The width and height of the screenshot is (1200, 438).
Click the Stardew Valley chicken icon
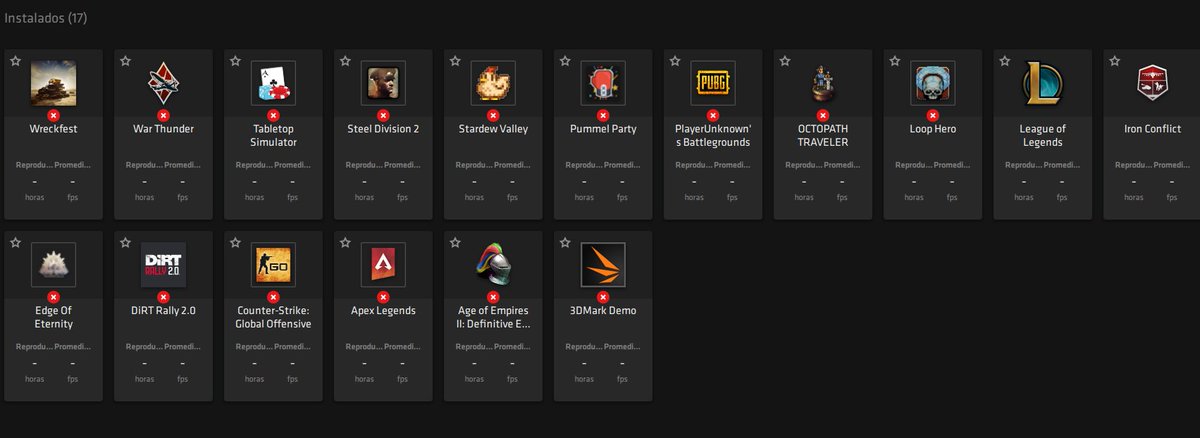click(493, 83)
